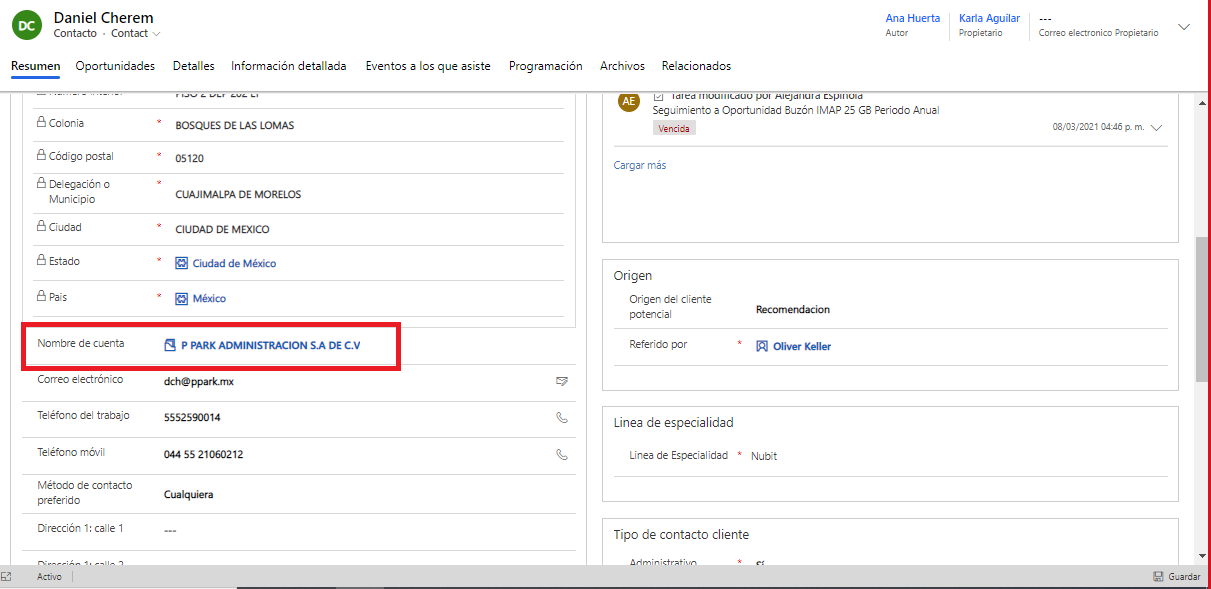Switch to the Oportunidades tab

(x=115, y=66)
